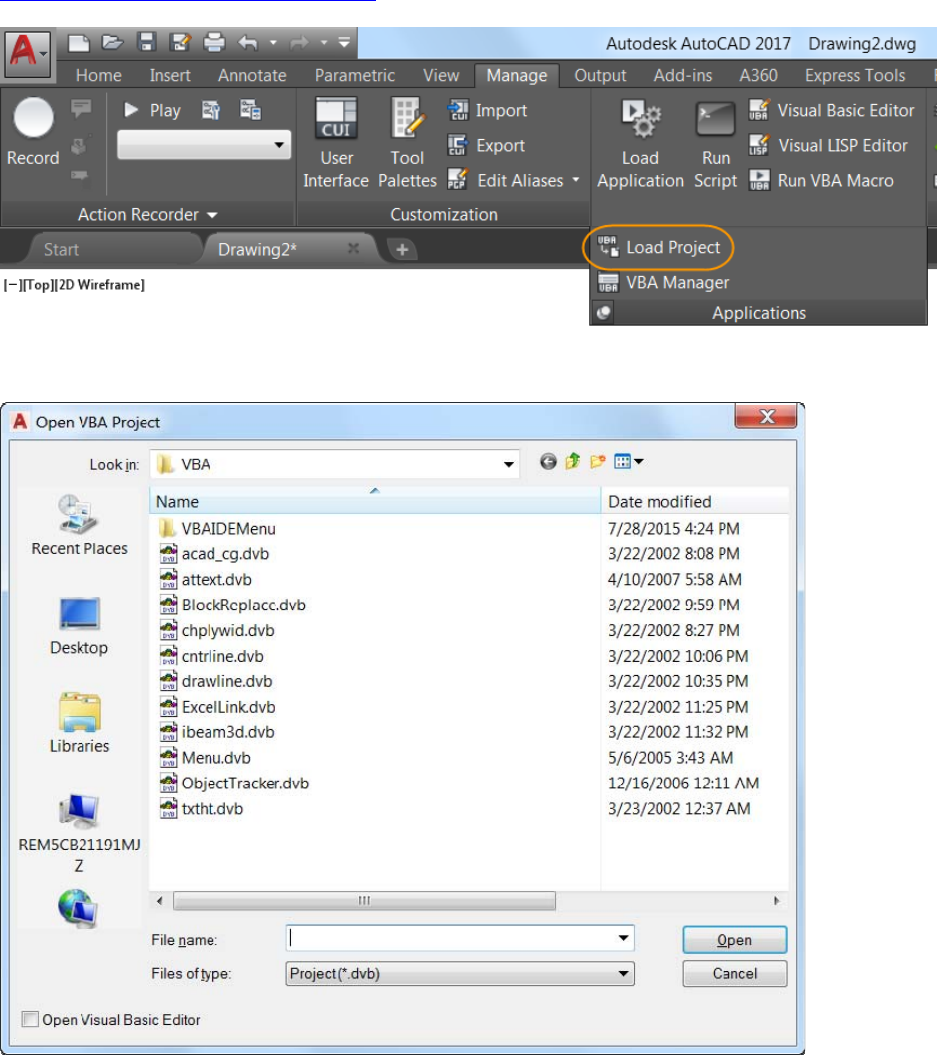Go to Desktop in dialog sidebar
The image size is (937, 1055).
tap(79, 626)
